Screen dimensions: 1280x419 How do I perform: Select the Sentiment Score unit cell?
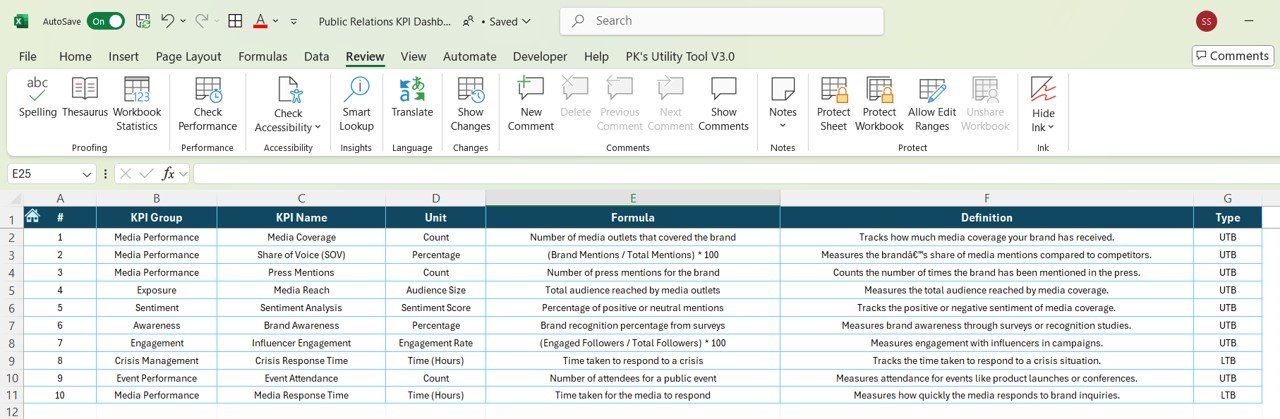click(x=436, y=308)
